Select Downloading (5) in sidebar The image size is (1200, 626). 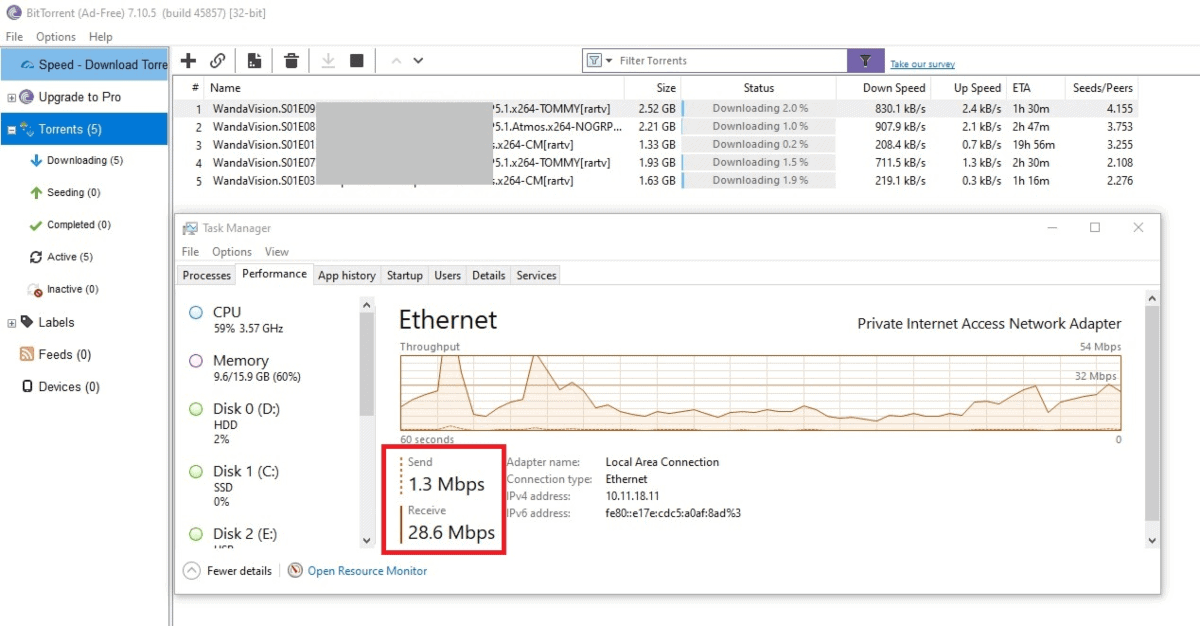point(85,160)
